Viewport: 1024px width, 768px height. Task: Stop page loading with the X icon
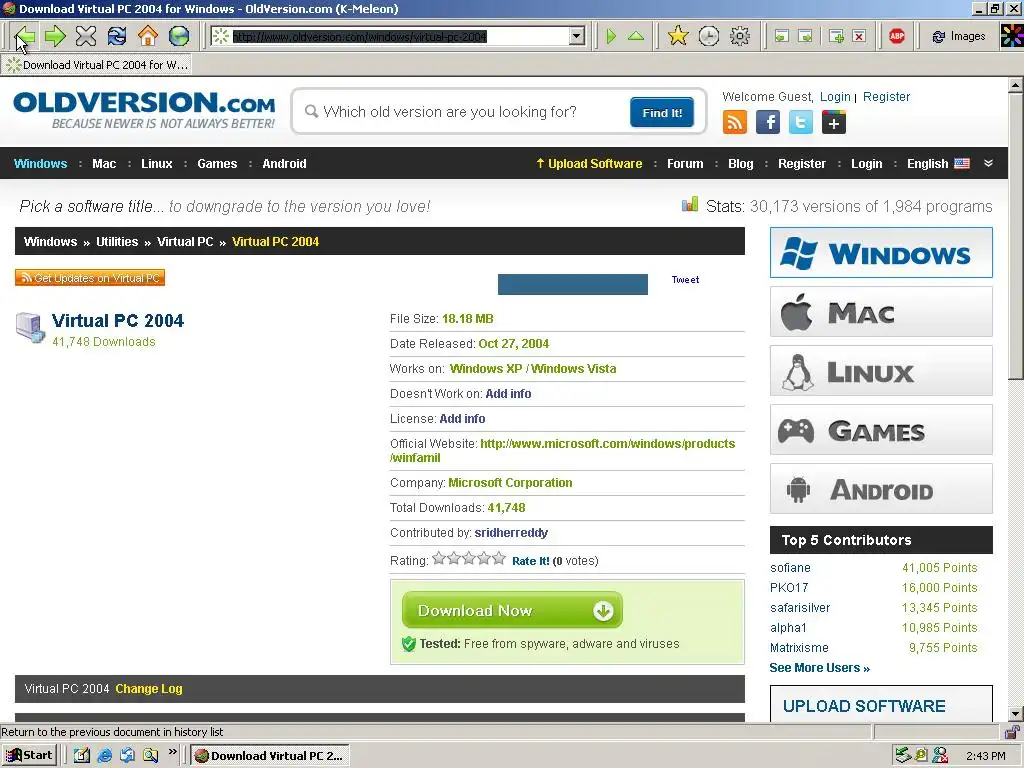(x=86, y=36)
